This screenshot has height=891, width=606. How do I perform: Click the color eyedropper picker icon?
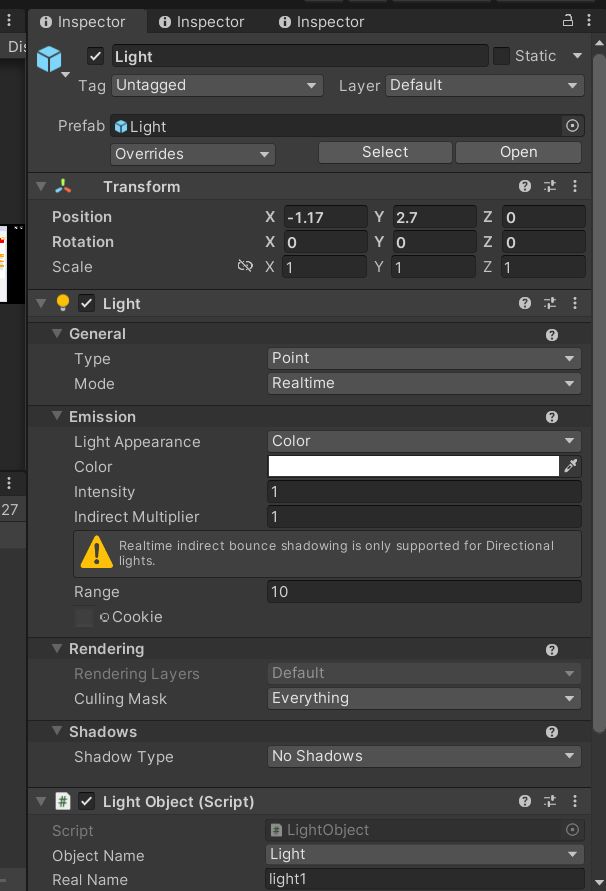[x=572, y=466]
